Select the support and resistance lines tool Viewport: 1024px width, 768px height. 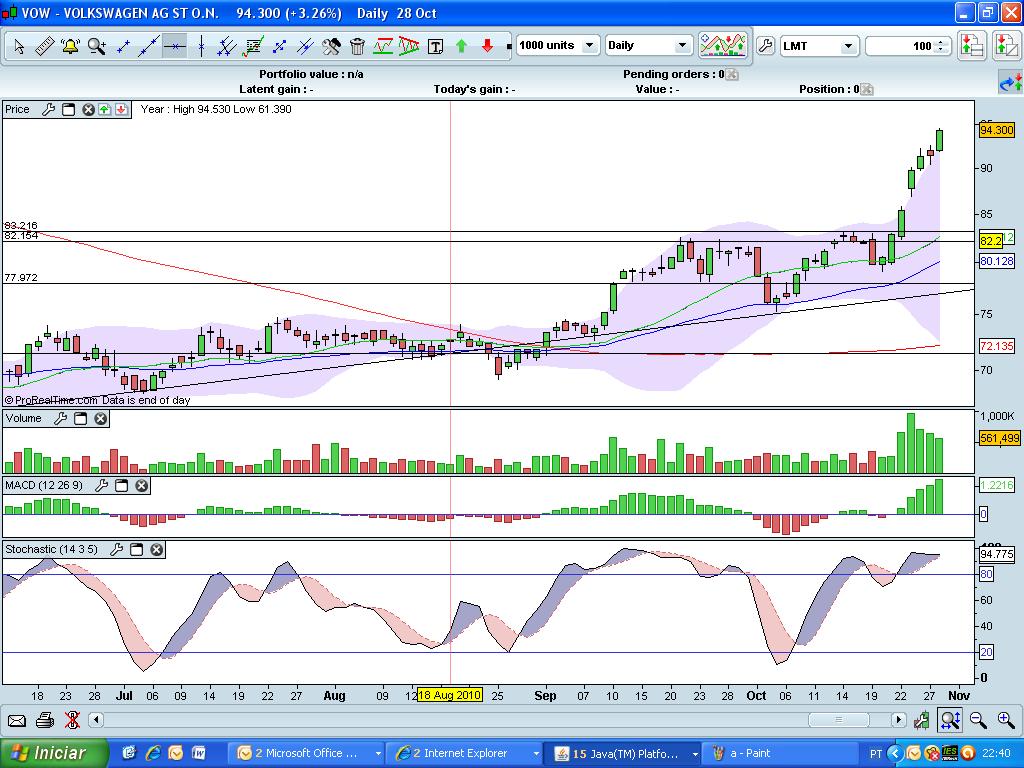[383, 46]
